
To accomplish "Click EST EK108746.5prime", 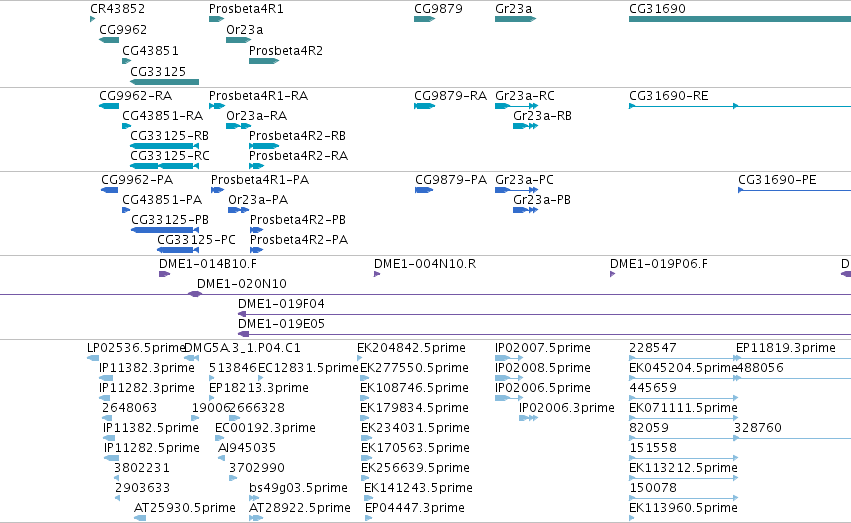I will [x=365, y=398].
